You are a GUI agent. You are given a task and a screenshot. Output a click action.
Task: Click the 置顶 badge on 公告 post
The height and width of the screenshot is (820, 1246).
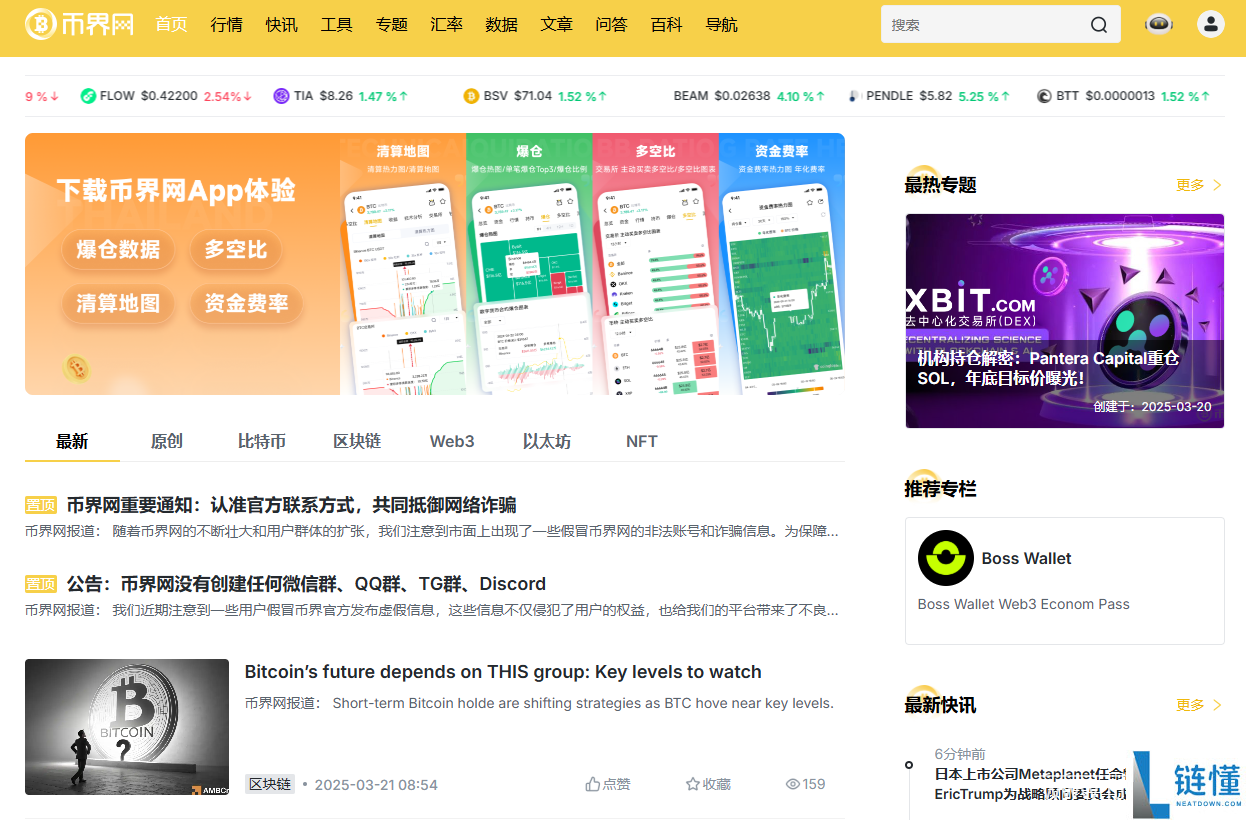pyautogui.click(x=41, y=584)
